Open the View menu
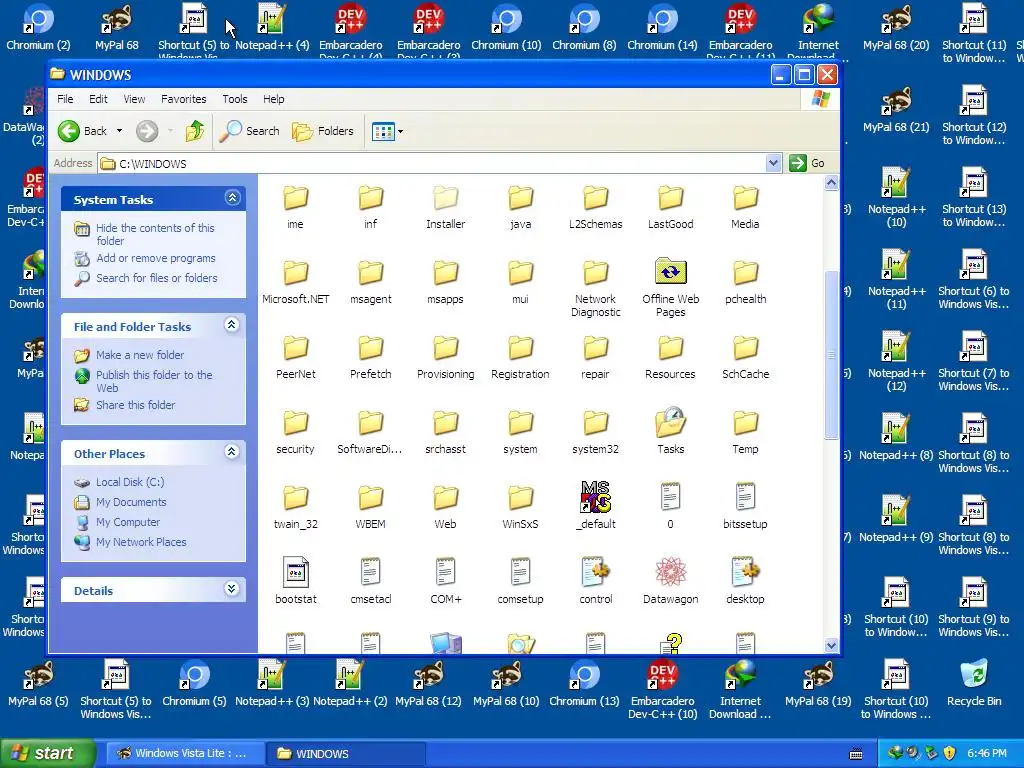Screen dimensions: 1024x768 point(135,99)
